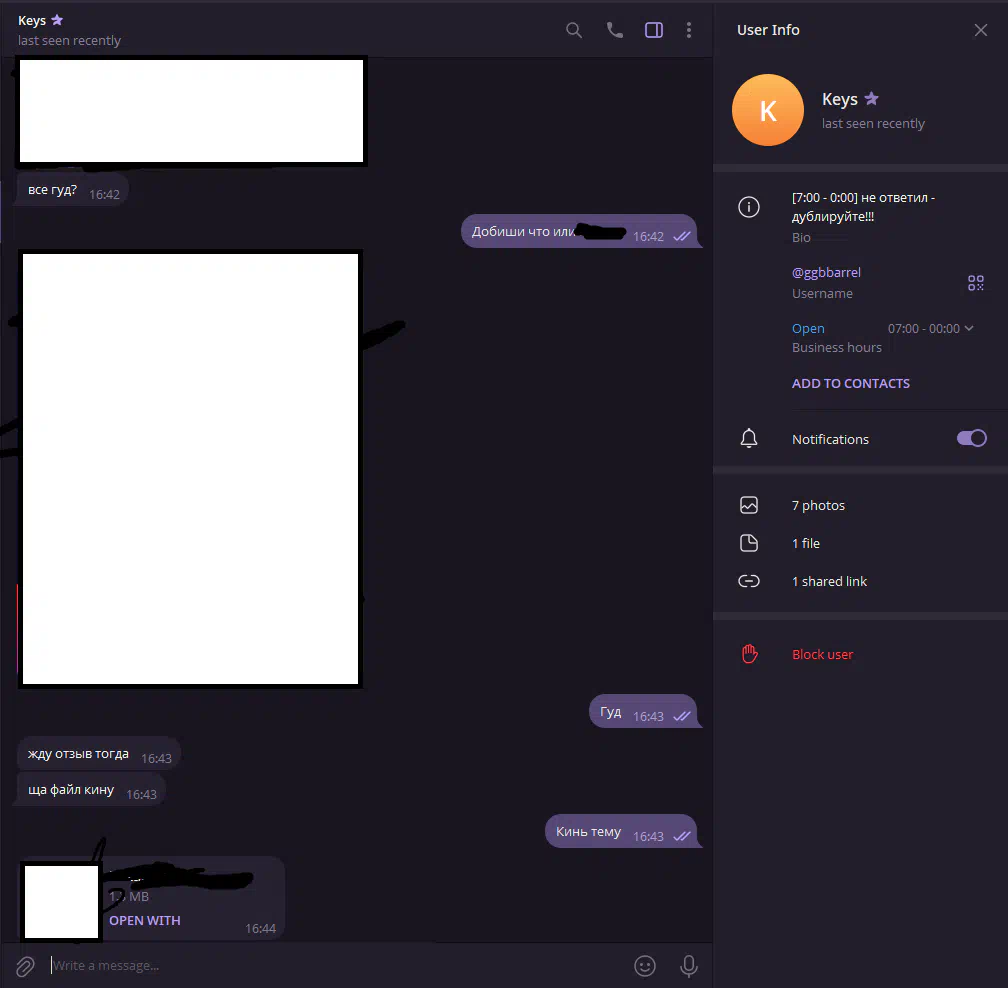Viewport: 1008px width, 988px height.
Task: Toggle the right sidebar panel icon
Action: click(x=654, y=30)
